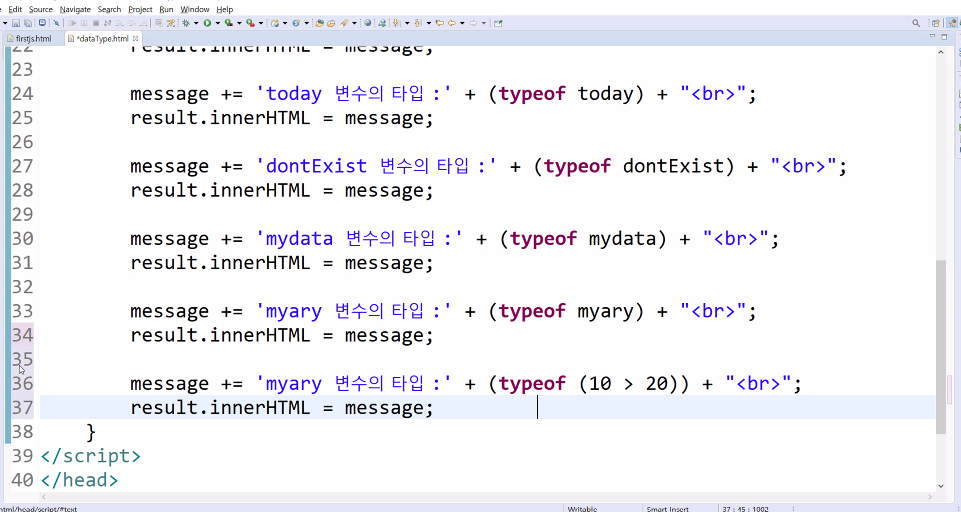Image resolution: width=961 pixels, height=512 pixels.
Task: Click the closing '</script>' tag on line 39
Action: click(x=91, y=456)
